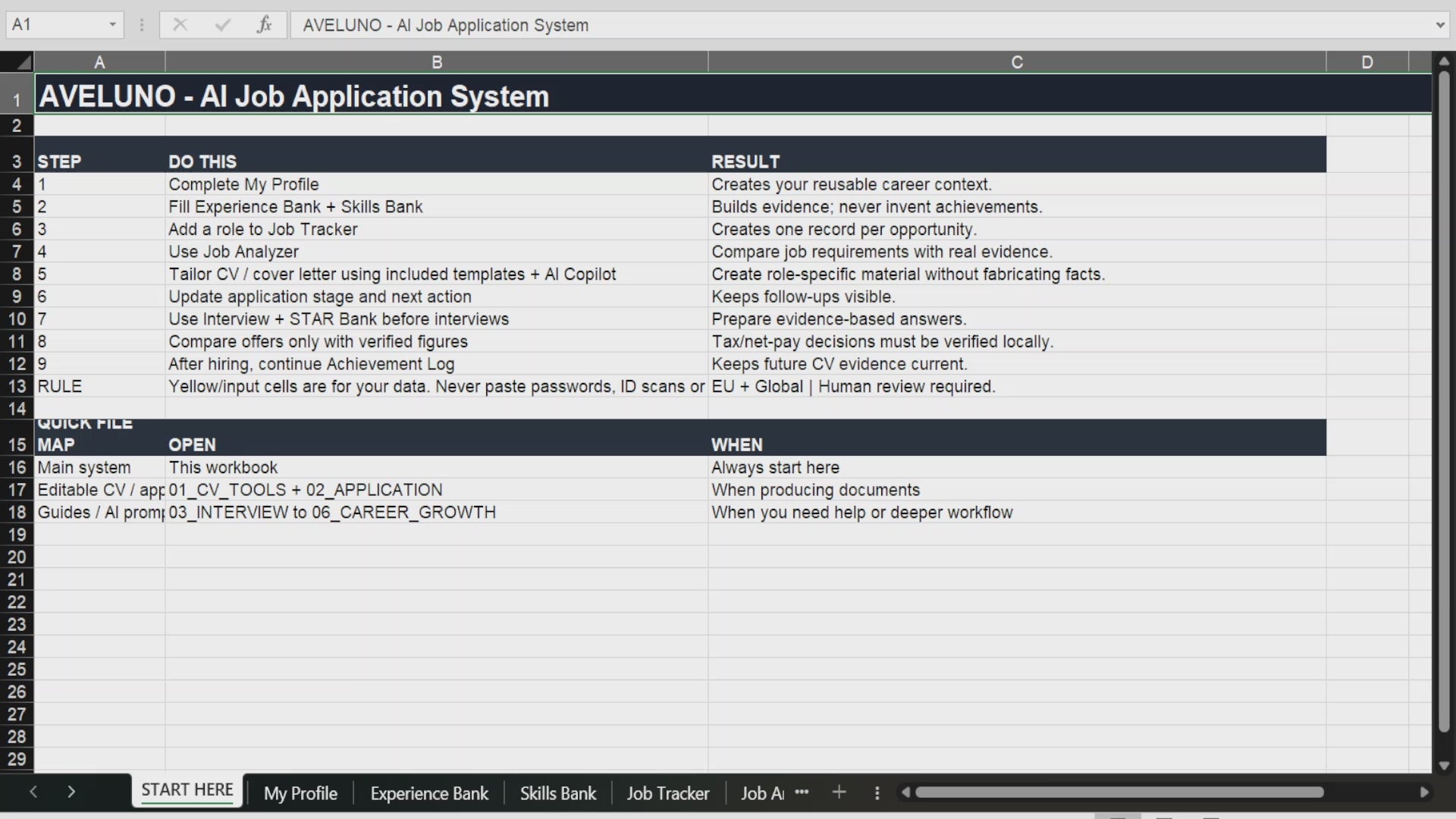The height and width of the screenshot is (819, 1456).
Task: Open the insert function fx icon
Action: pos(264,25)
